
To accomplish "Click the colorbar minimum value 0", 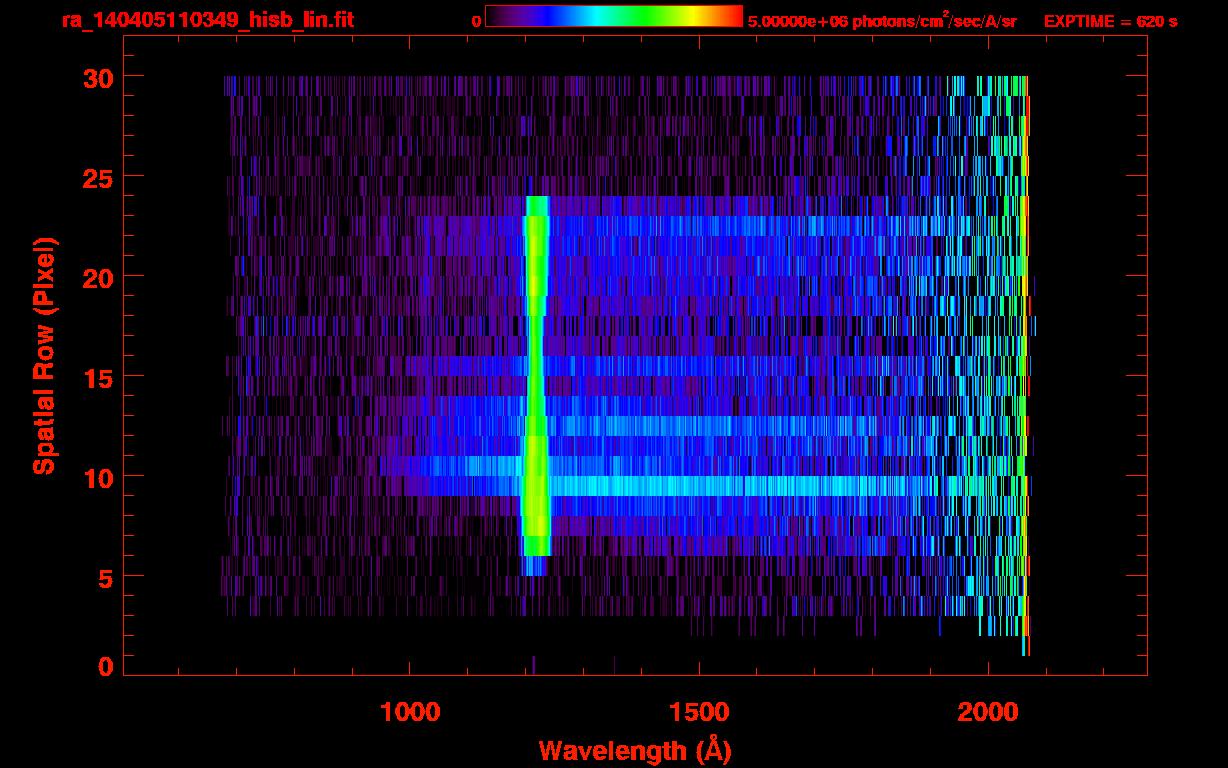I will click(477, 21).
